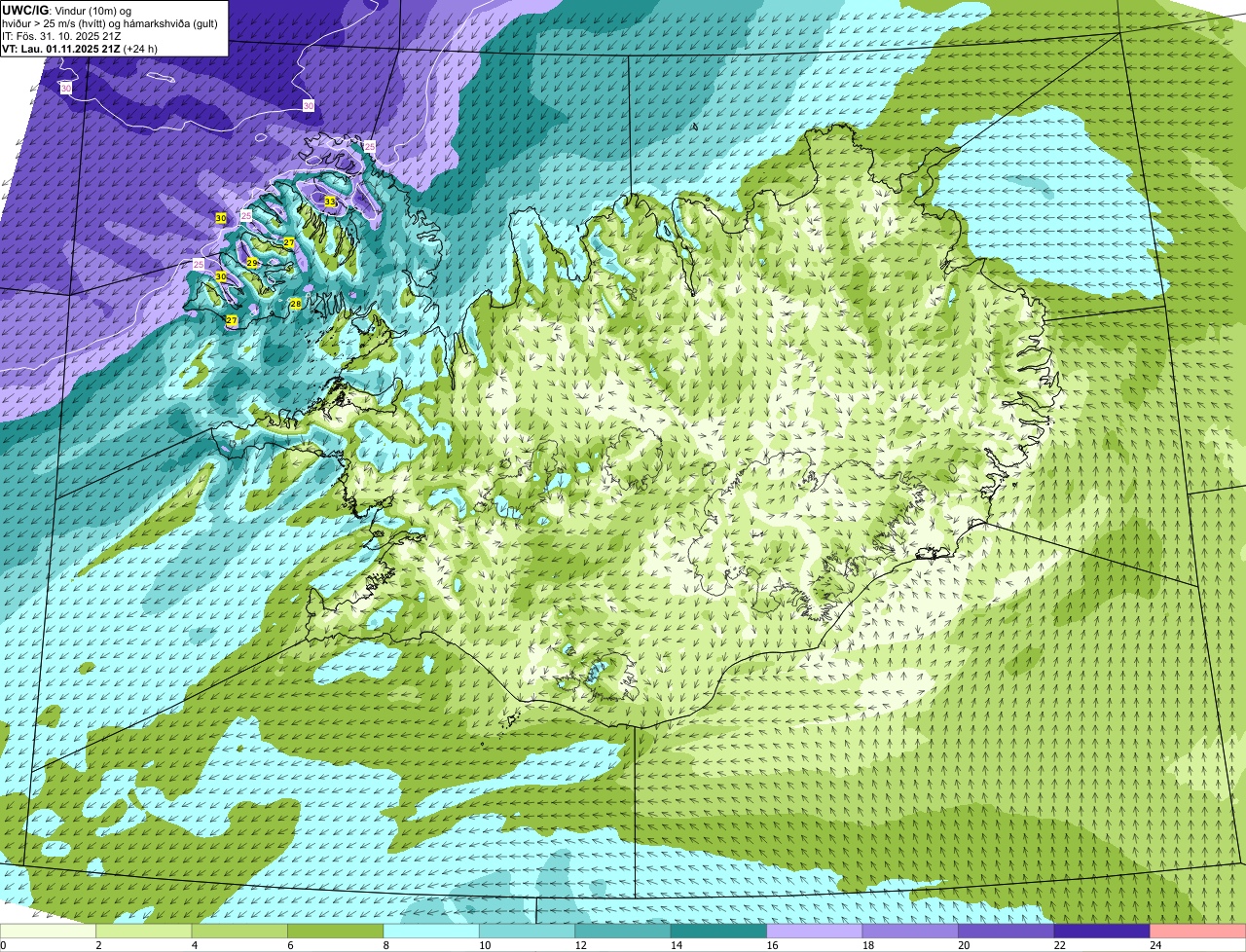
Task: Click the yellow maximum gust label "29"
Action: (252, 263)
